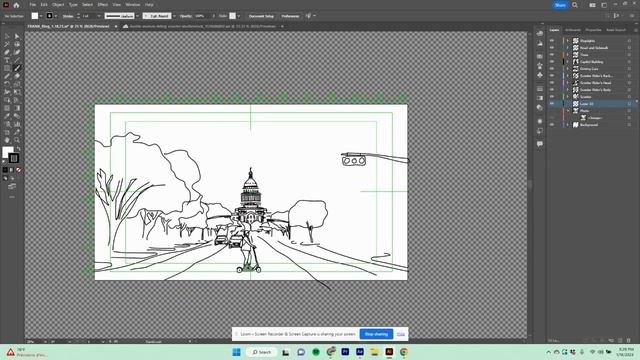Open the Object menu

pyautogui.click(x=58, y=5)
